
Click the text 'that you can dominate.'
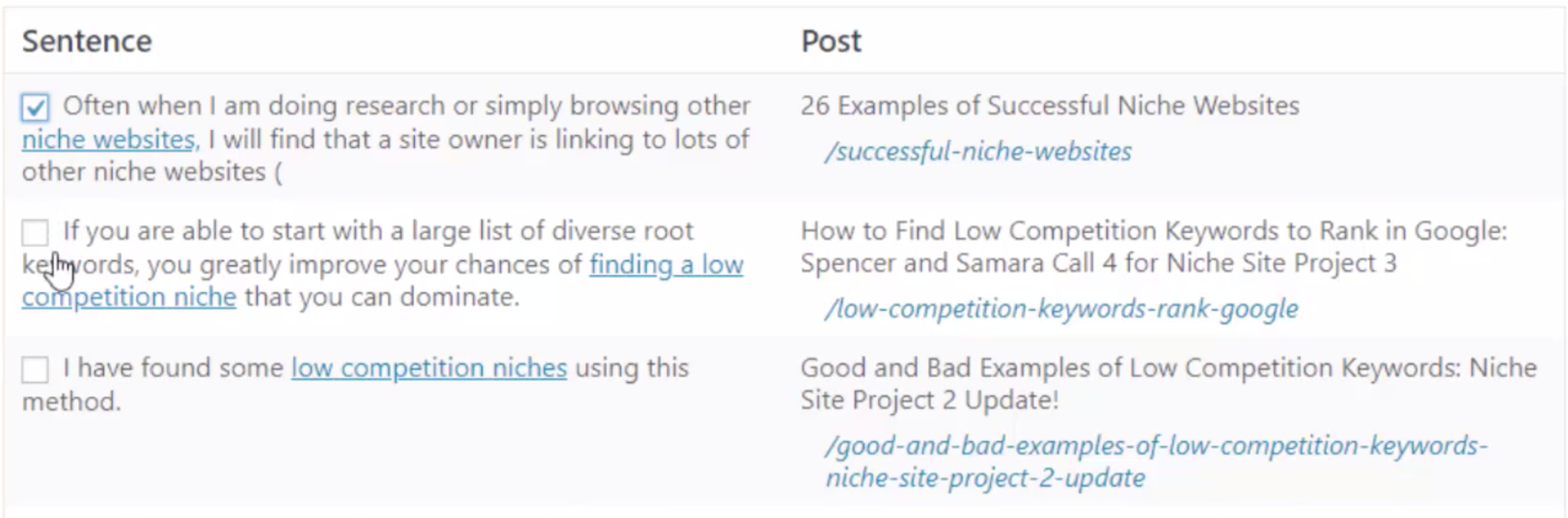point(382,297)
